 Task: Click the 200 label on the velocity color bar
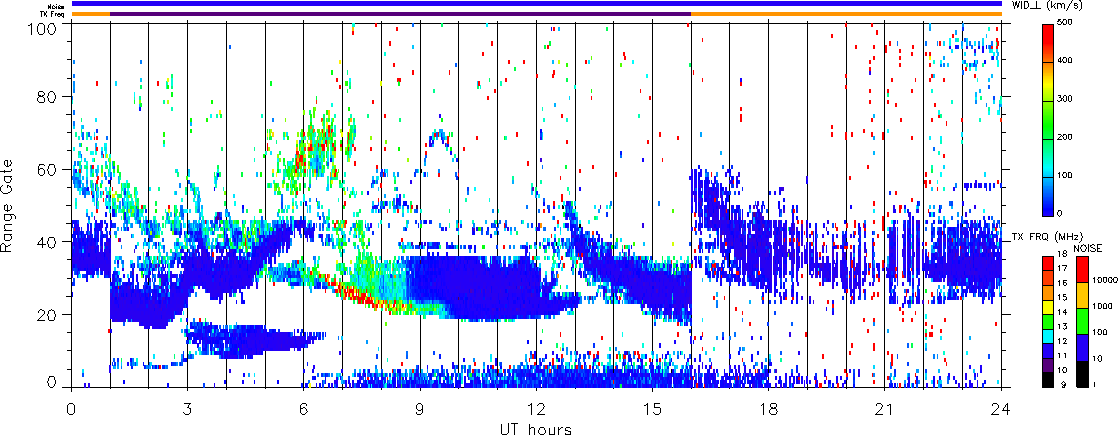1067,139
